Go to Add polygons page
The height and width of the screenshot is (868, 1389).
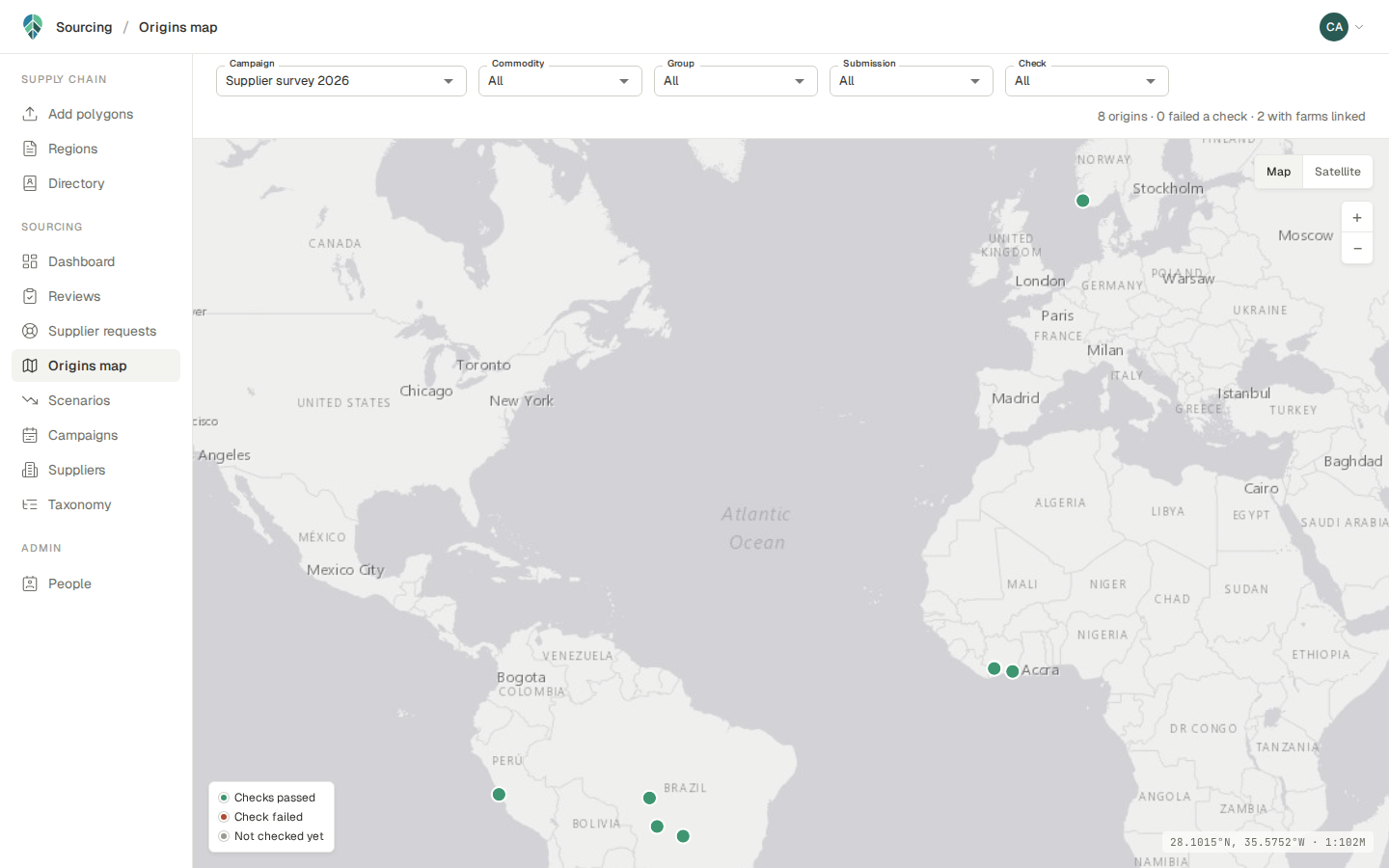tap(95, 114)
